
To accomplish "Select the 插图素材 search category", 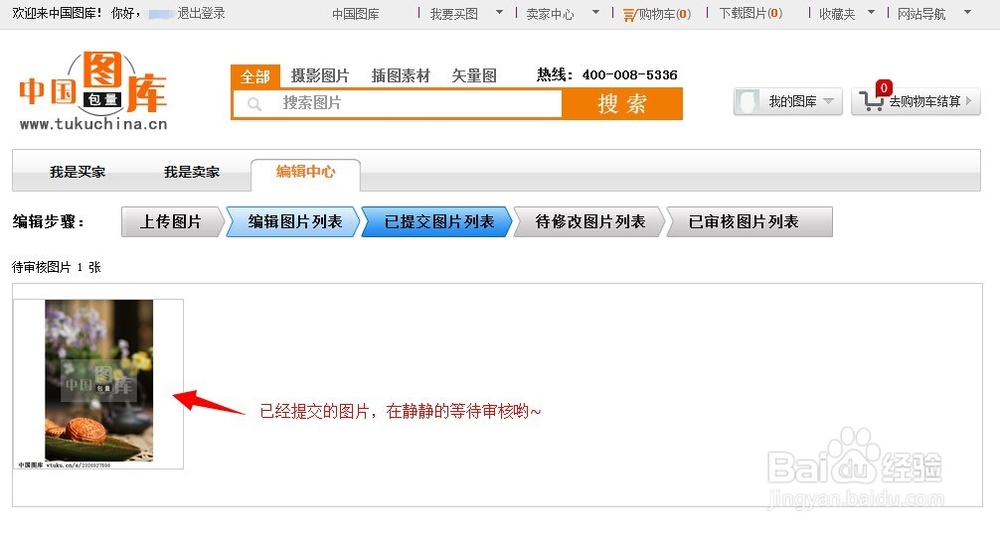I will coord(401,76).
